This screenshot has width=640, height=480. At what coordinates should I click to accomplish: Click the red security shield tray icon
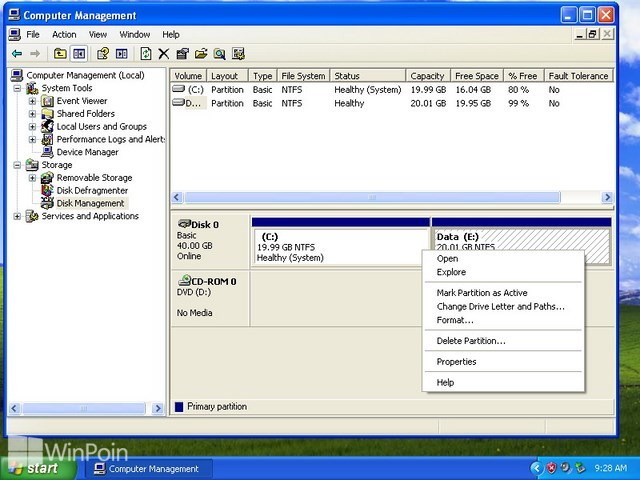[x=552, y=468]
